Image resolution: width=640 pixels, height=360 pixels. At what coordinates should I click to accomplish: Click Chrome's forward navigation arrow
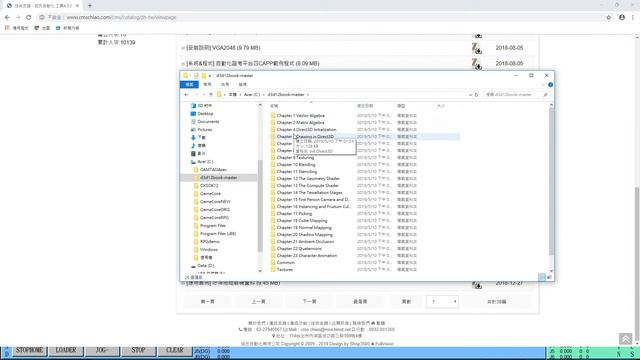point(18,18)
